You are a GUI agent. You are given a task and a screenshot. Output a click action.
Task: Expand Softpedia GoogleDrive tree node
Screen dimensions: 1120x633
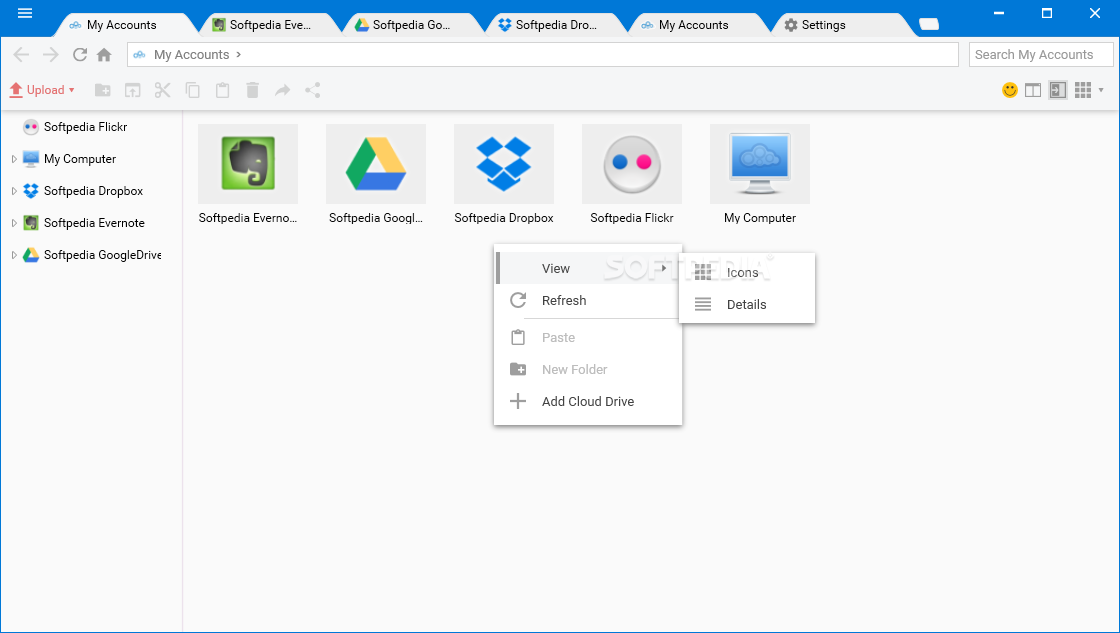(14, 255)
